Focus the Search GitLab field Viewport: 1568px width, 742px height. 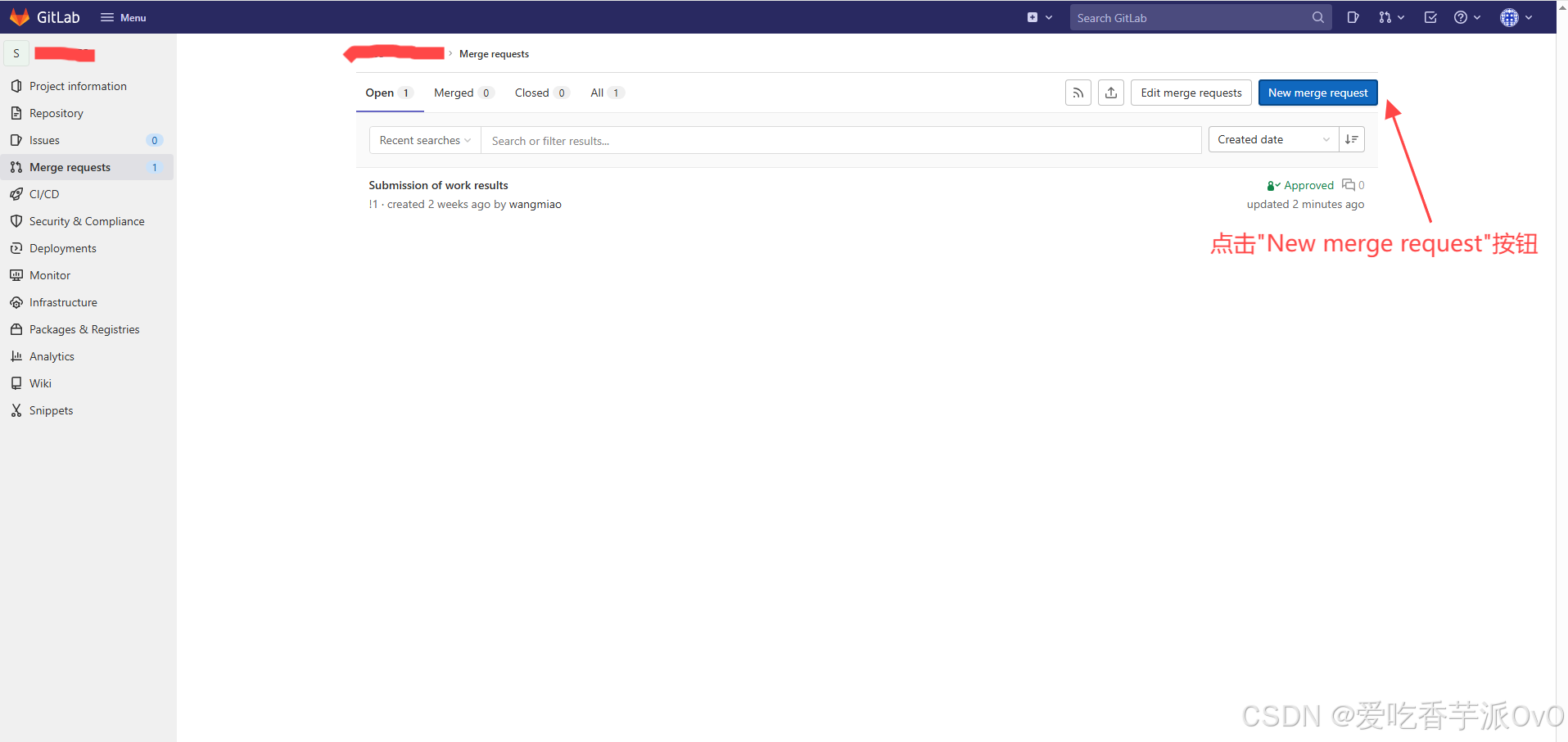(1200, 17)
